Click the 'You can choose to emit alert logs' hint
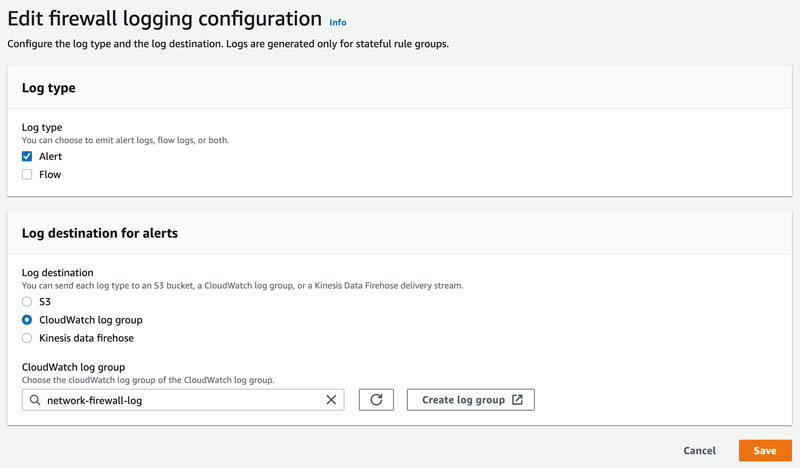Viewport: 800px width, 468px height. click(126, 140)
